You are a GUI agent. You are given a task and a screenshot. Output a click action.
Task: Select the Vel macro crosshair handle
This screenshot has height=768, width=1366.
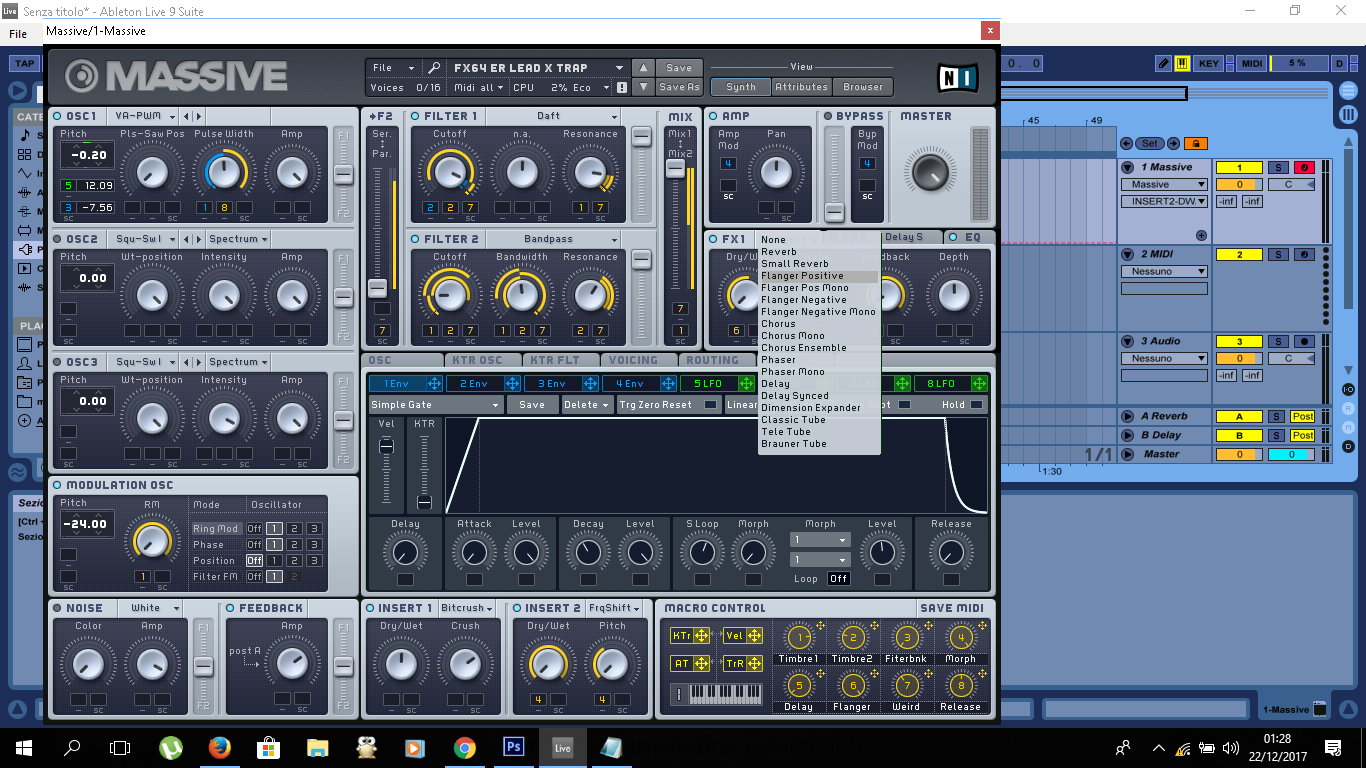[754, 635]
